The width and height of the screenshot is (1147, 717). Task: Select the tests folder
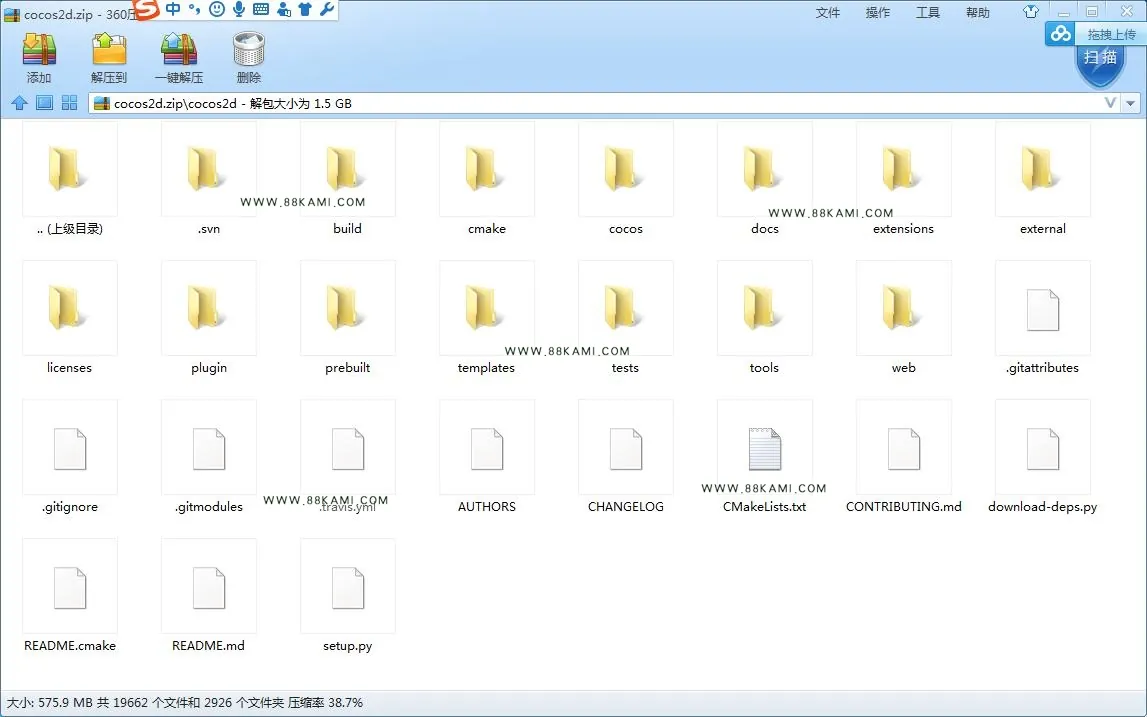click(x=625, y=318)
